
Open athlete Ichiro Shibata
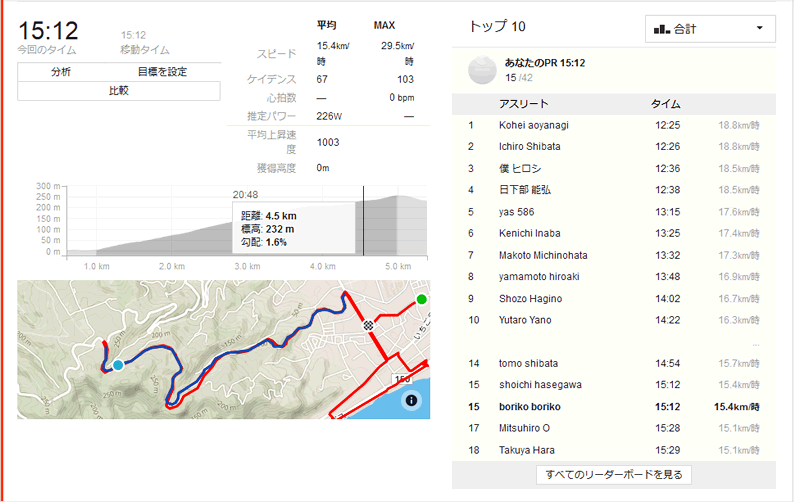[530, 146]
